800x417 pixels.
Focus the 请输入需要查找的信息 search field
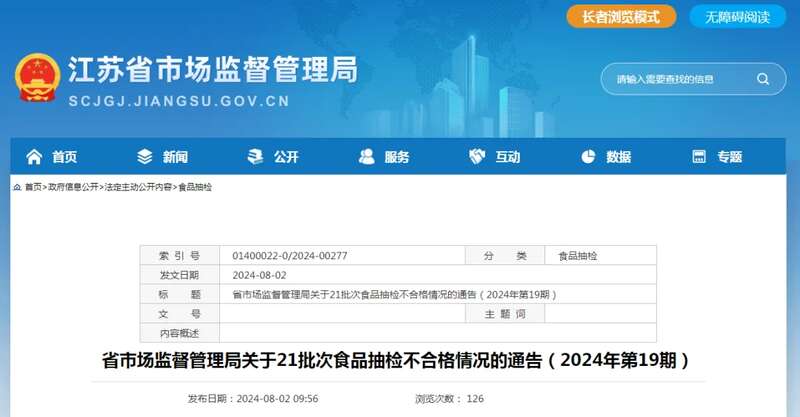pos(693,79)
